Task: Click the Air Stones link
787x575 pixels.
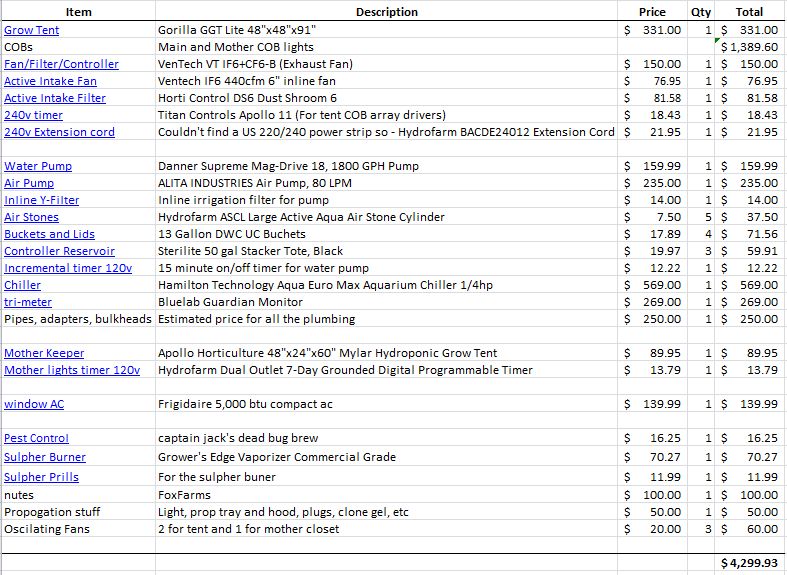Action: coord(31,217)
